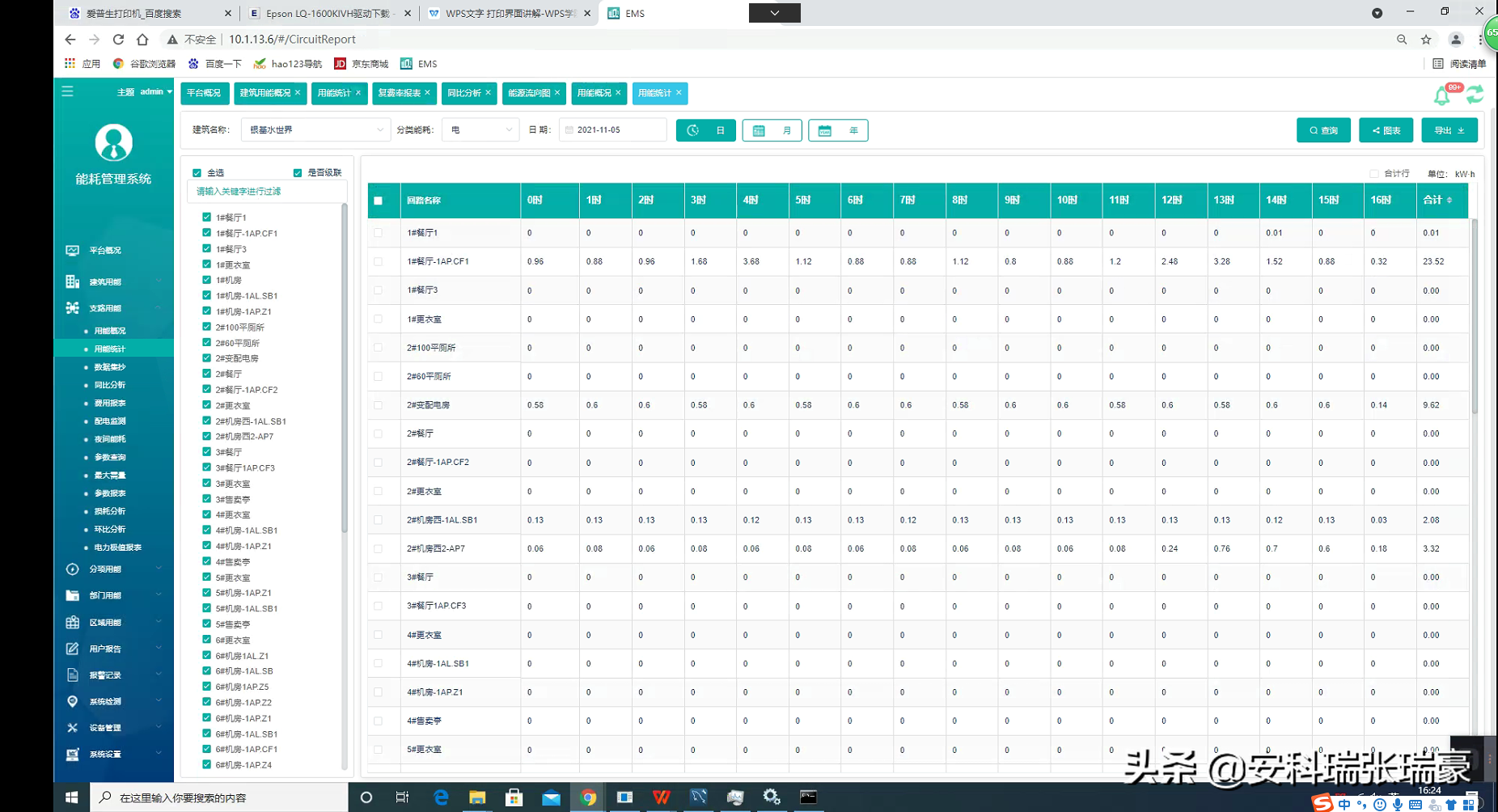Bookmark this page with star icon
The width and height of the screenshot is (1498, 812).
[x=1426, y=39]
